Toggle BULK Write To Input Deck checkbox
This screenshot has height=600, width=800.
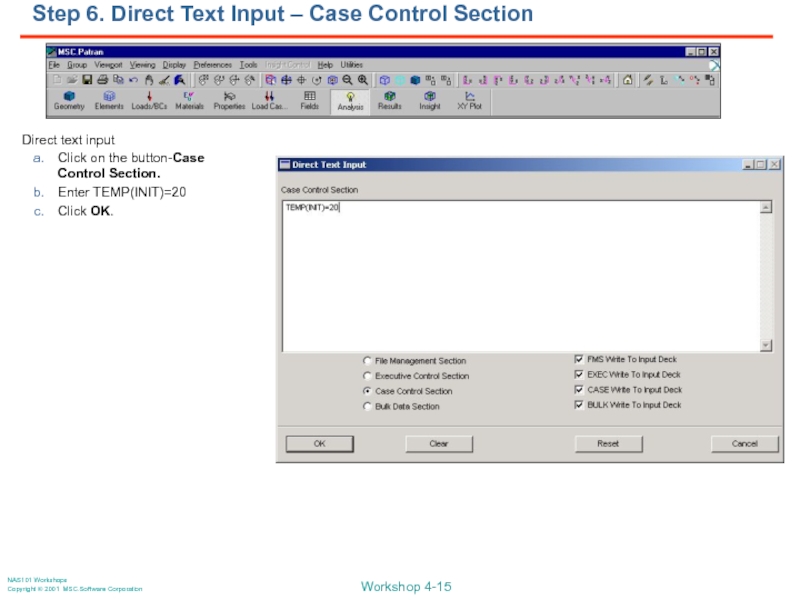[579, 405]
